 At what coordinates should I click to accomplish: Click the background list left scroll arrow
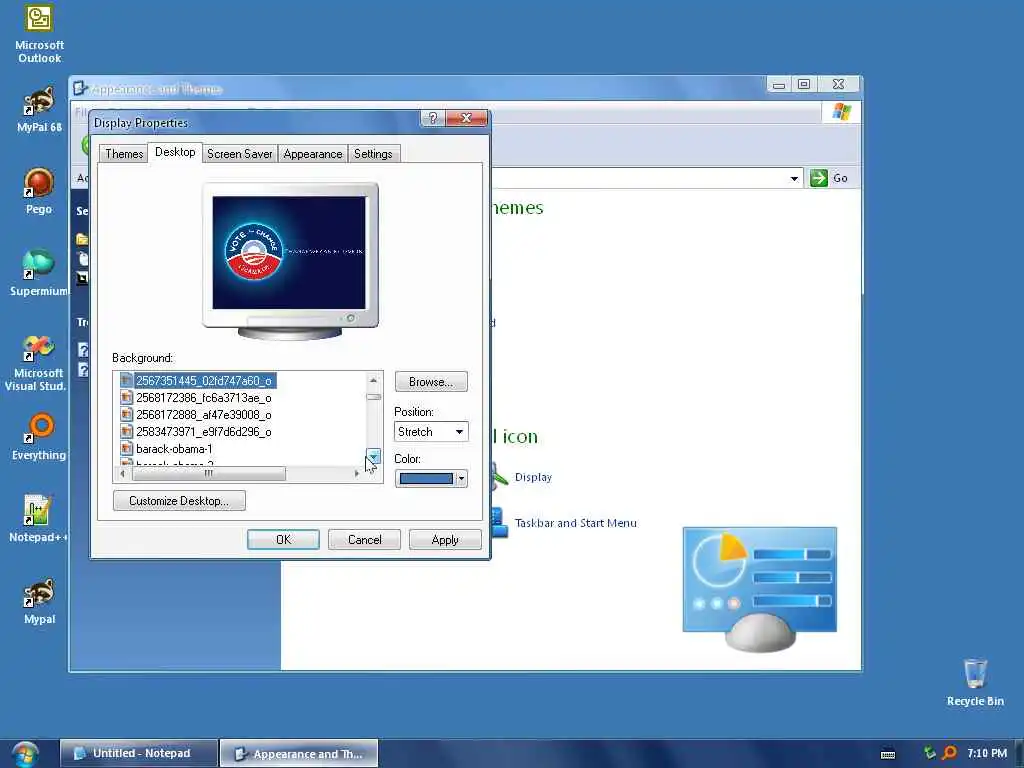[123, 473]
